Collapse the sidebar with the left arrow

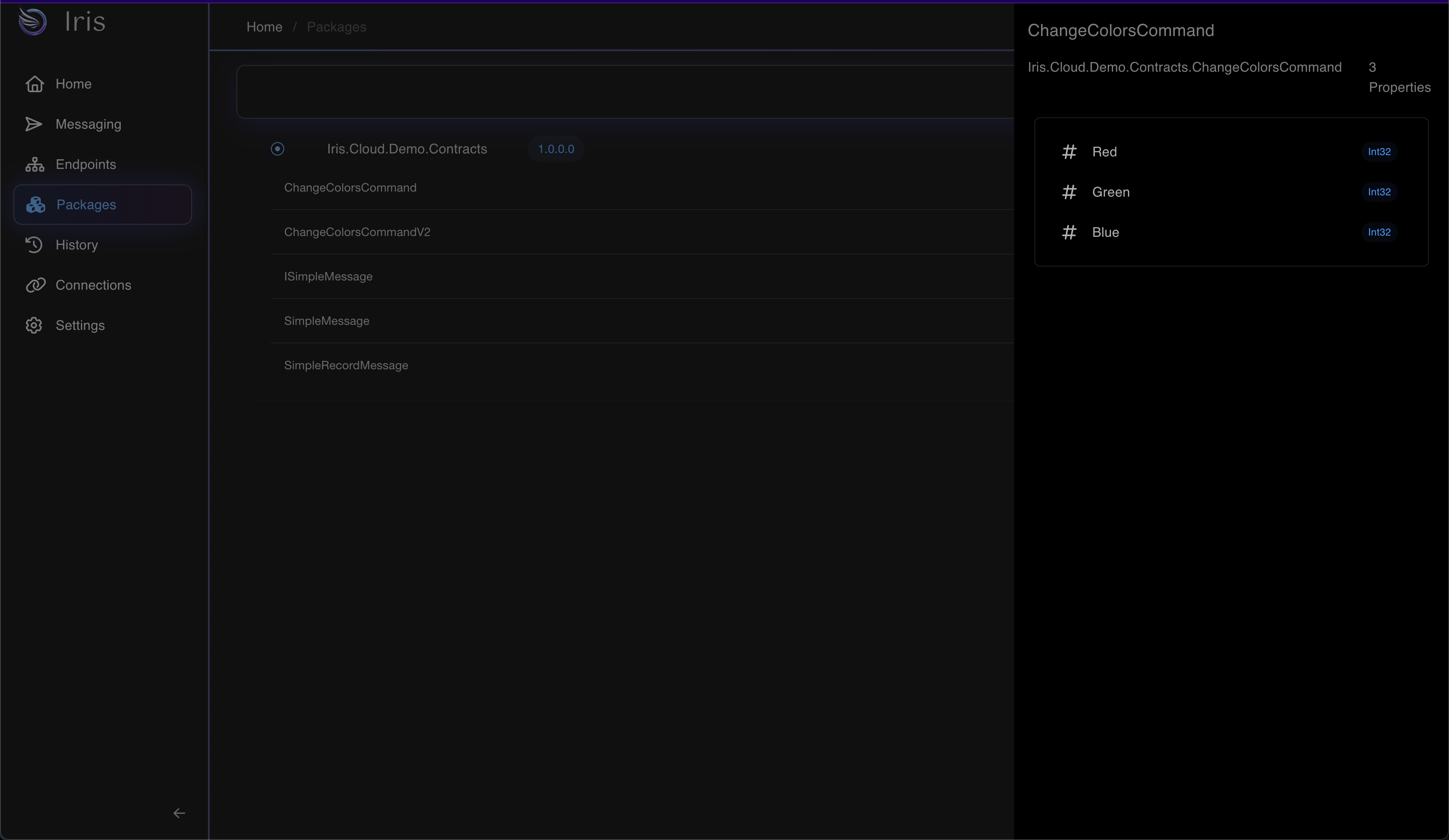point(179,813)
